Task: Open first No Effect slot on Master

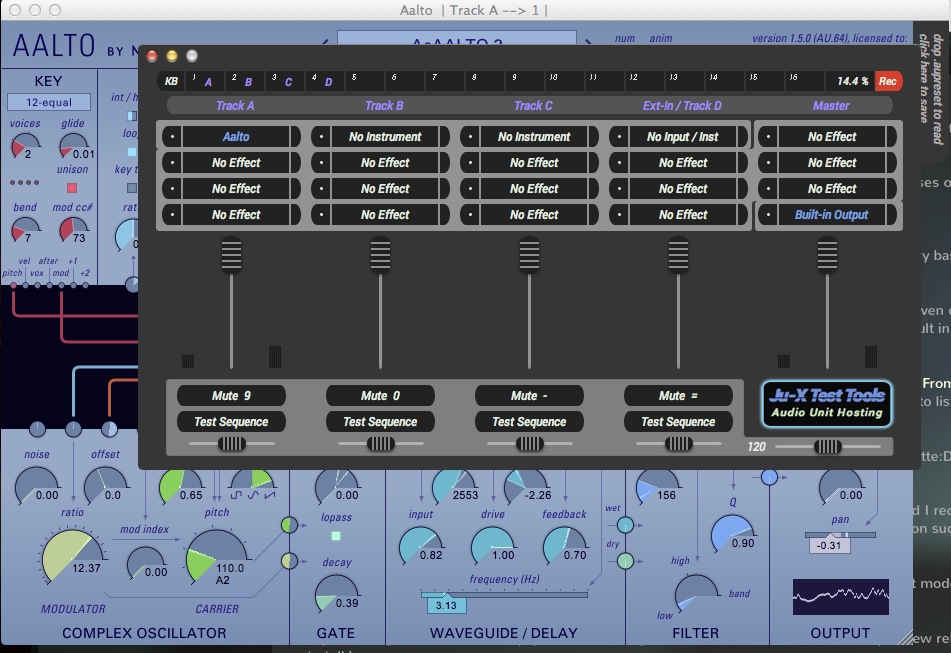Action: pos(832,136)
